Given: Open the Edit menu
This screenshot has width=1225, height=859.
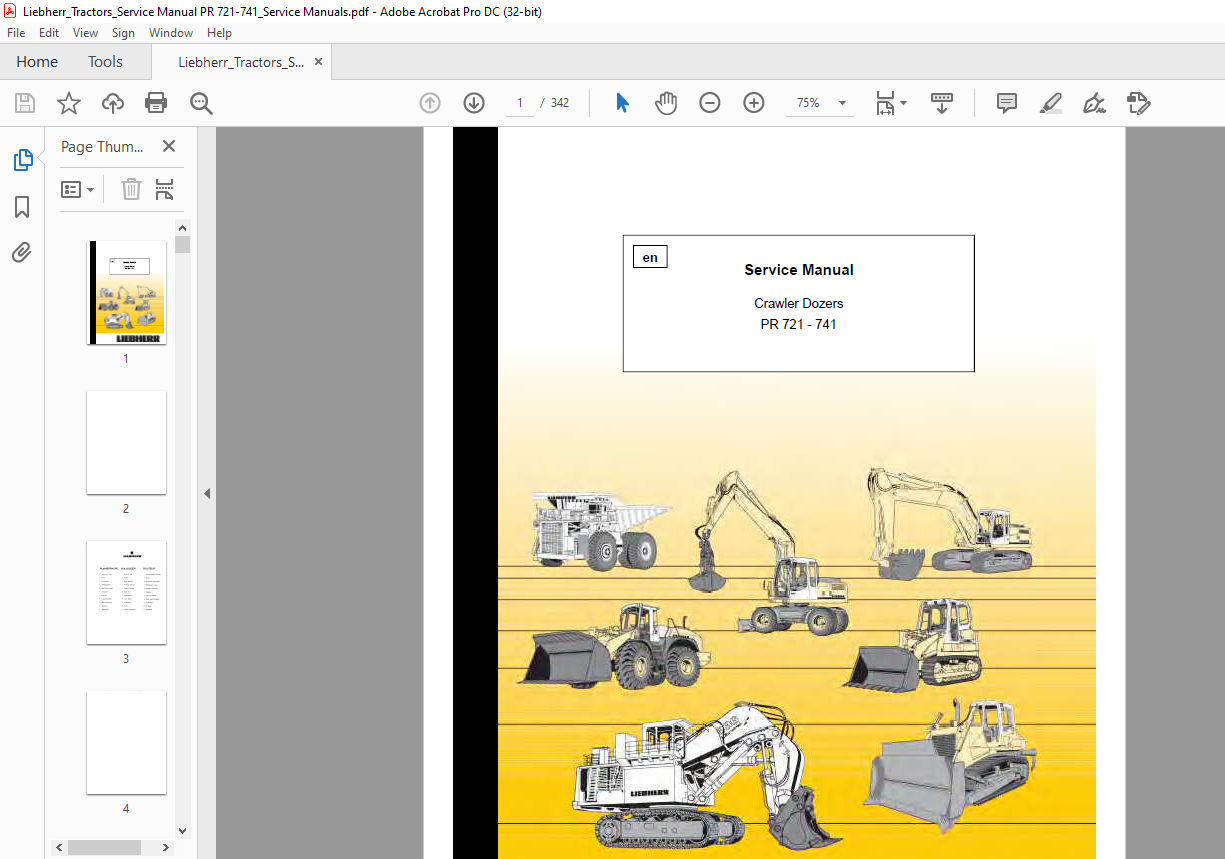Looking at the screenshot, I should (x=49, y=33).
